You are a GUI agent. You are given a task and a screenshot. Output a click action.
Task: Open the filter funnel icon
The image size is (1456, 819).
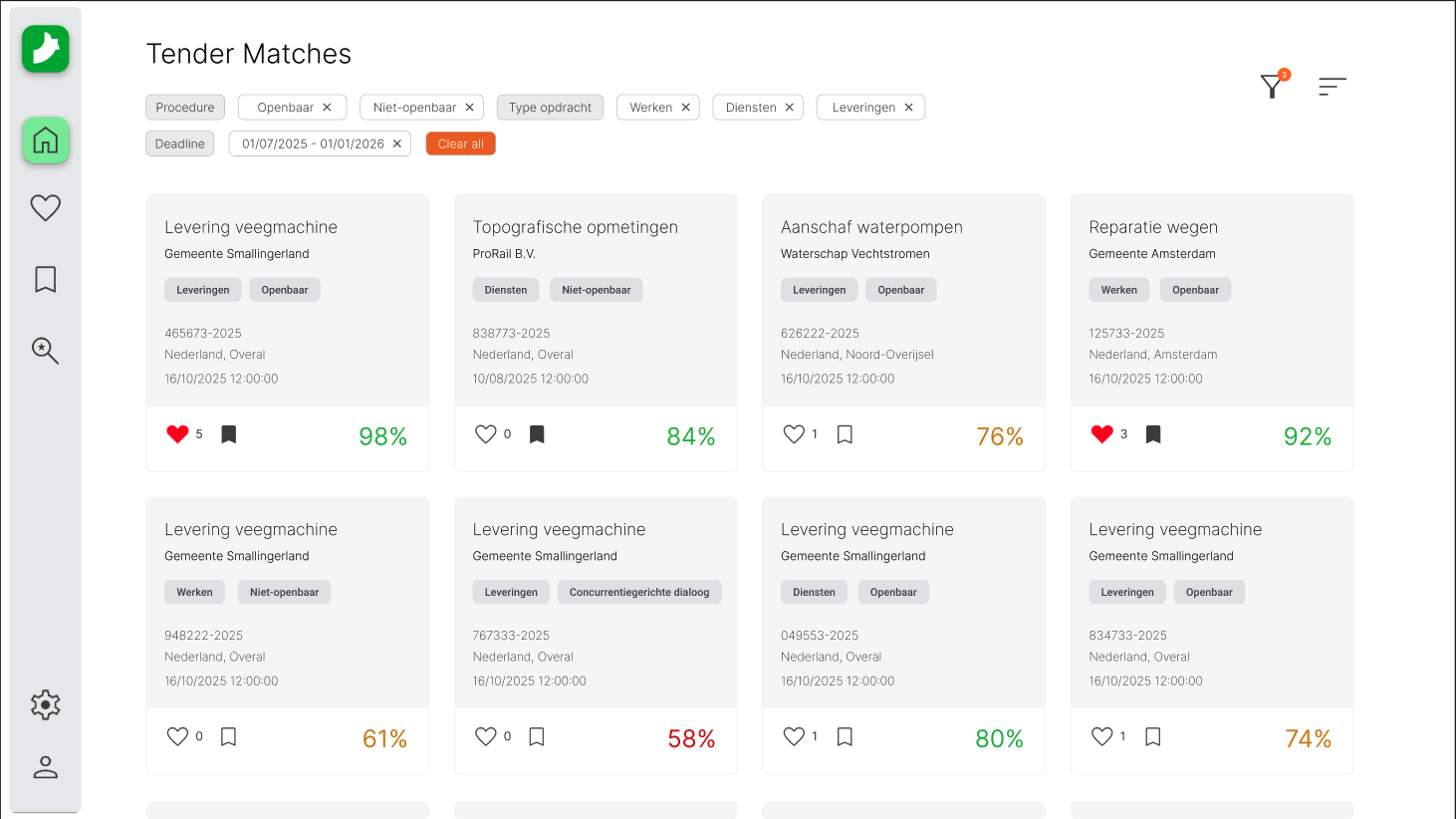point(1272,87)
